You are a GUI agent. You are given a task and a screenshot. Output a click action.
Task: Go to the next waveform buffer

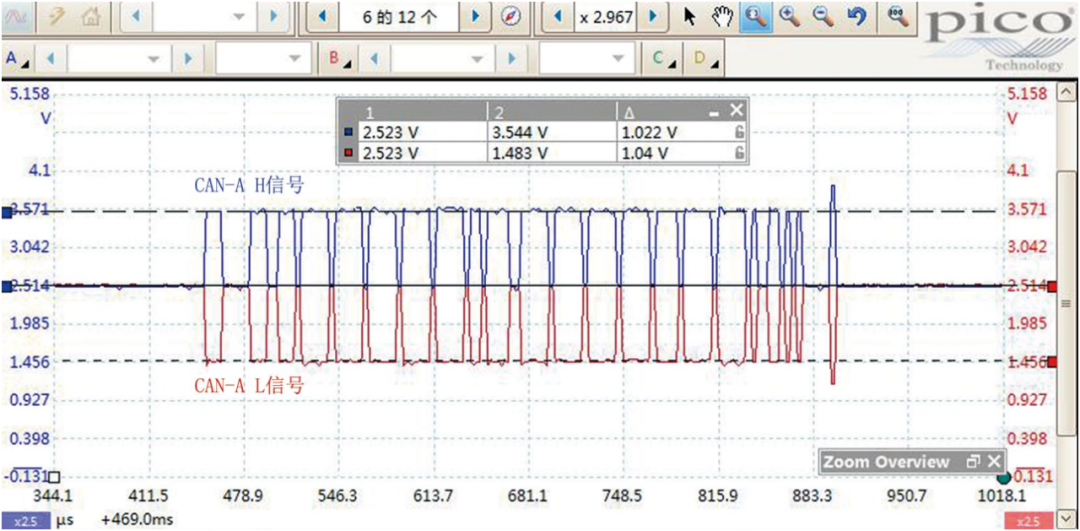(476, 17)
